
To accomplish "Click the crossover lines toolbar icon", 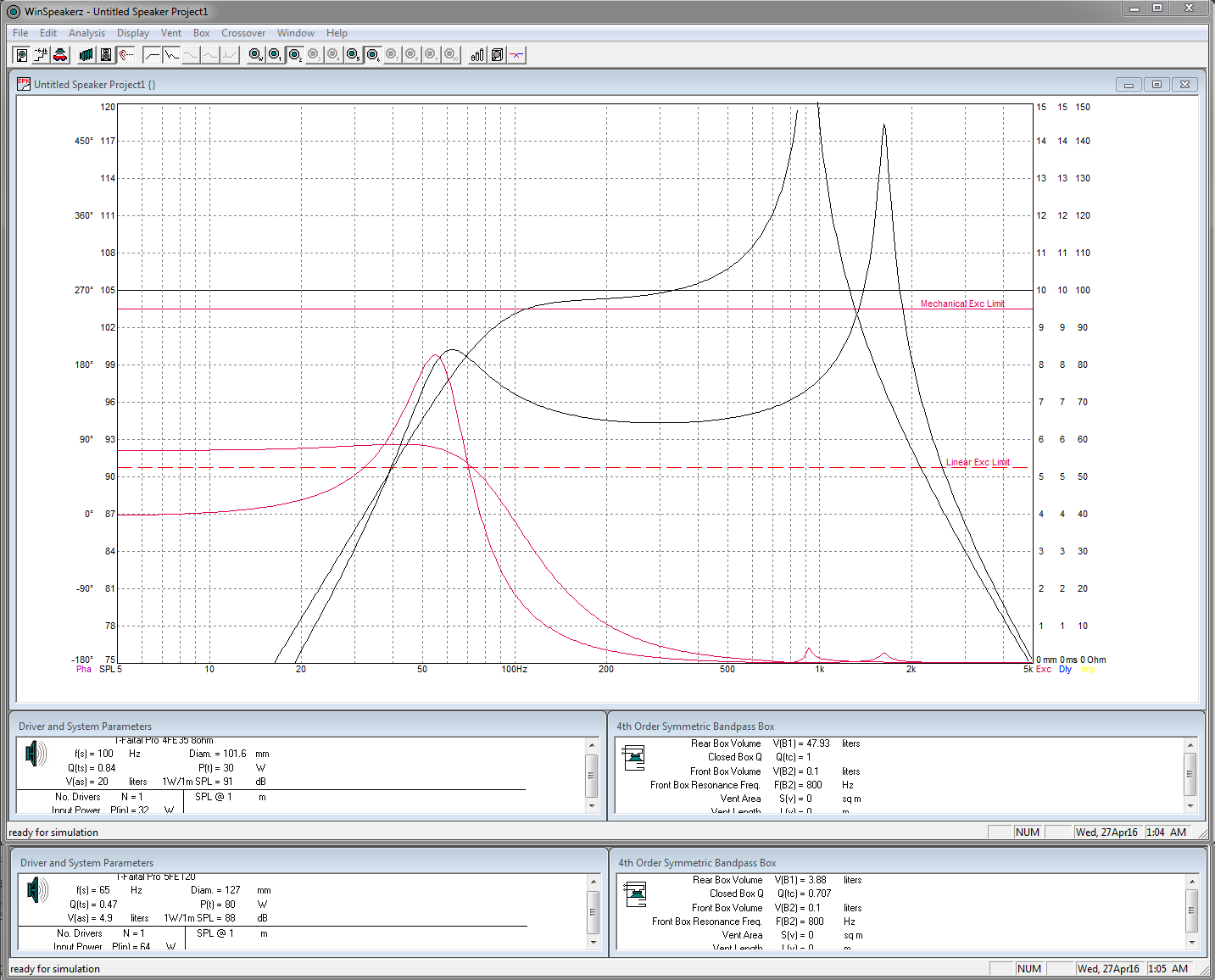I will [516, 55].
